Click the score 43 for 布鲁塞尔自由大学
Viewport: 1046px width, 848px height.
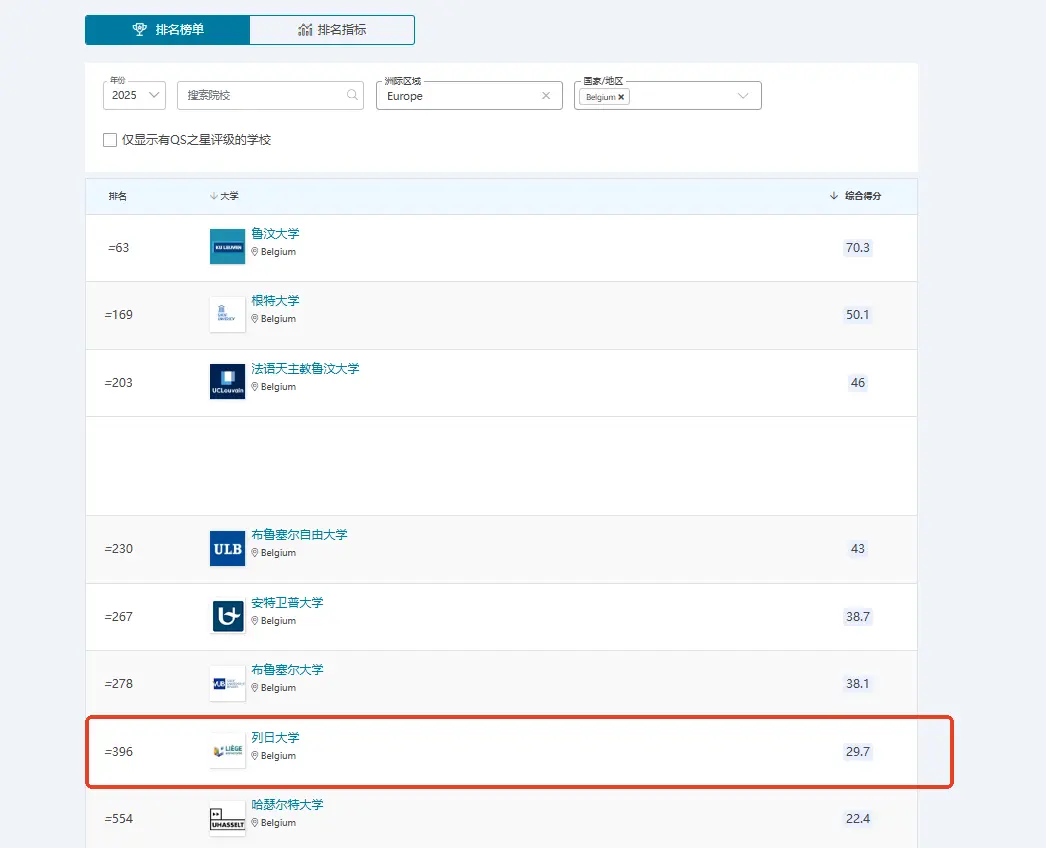857,549
